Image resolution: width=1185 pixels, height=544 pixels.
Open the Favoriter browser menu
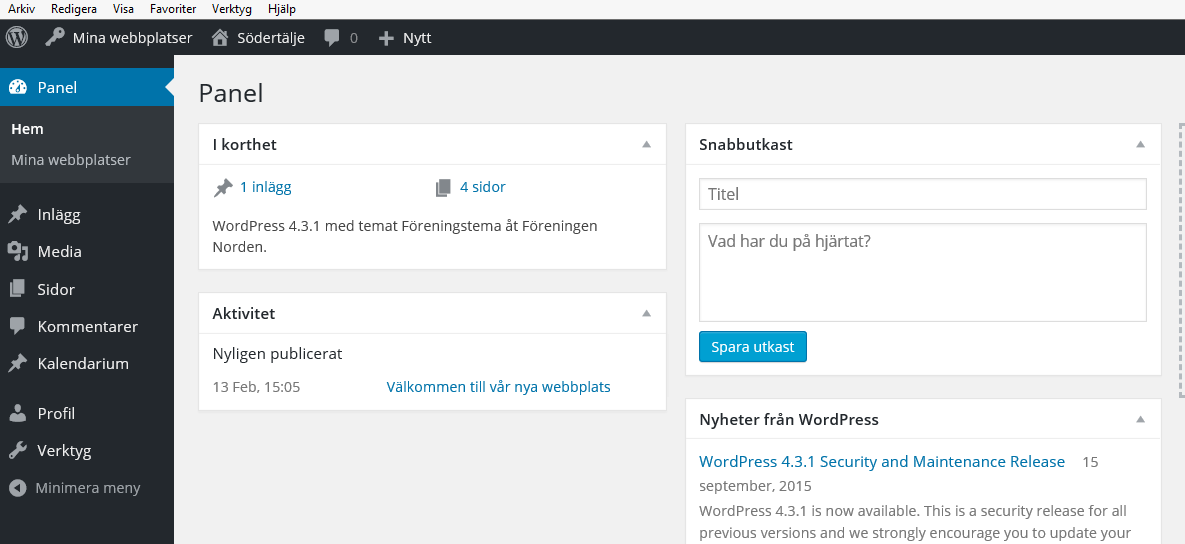coord(173,9)
